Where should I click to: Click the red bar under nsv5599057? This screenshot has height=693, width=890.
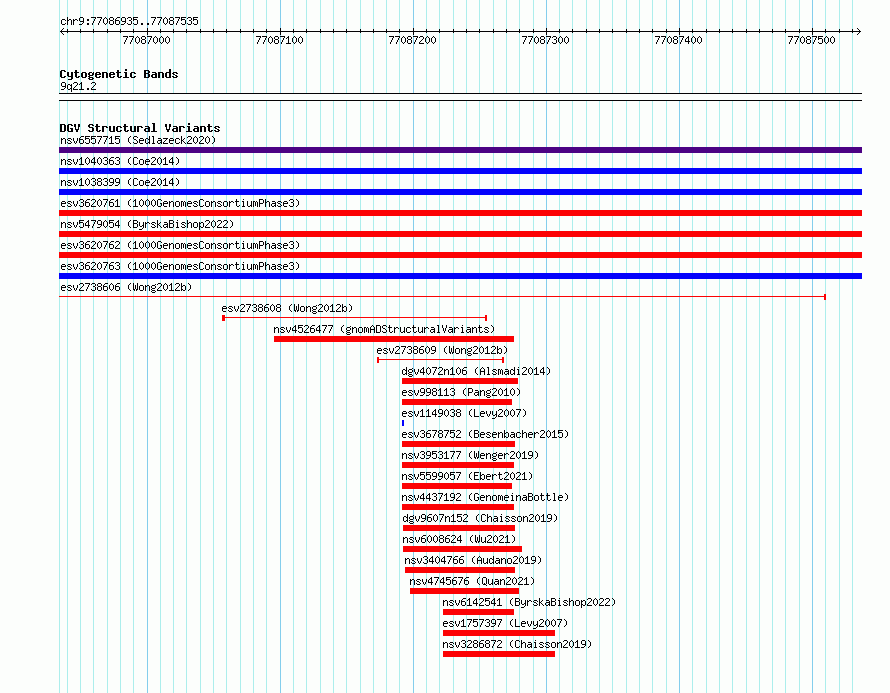click(457, 486)
